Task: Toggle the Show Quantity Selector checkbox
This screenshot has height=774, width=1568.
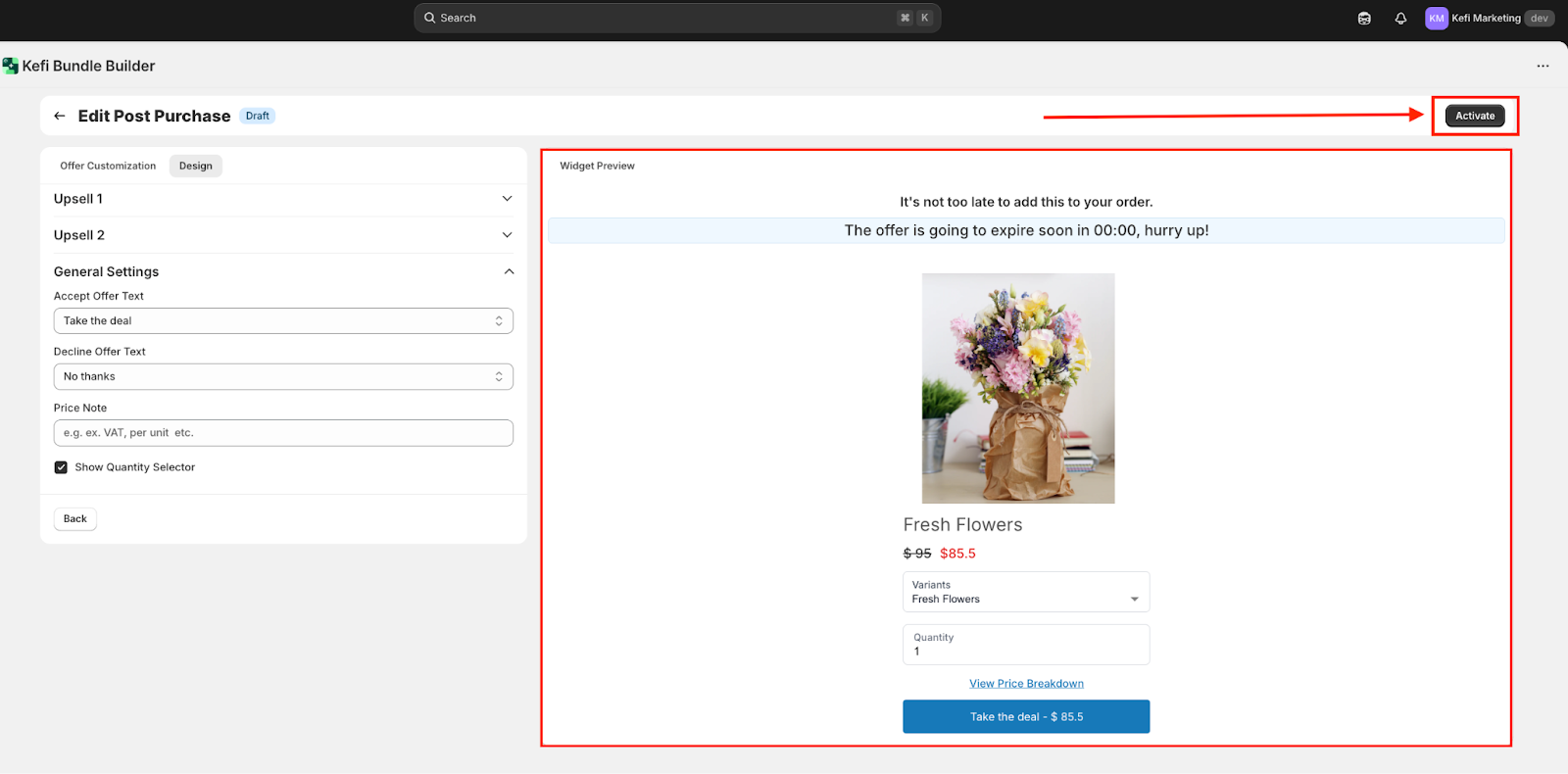Action: point(61,467)
